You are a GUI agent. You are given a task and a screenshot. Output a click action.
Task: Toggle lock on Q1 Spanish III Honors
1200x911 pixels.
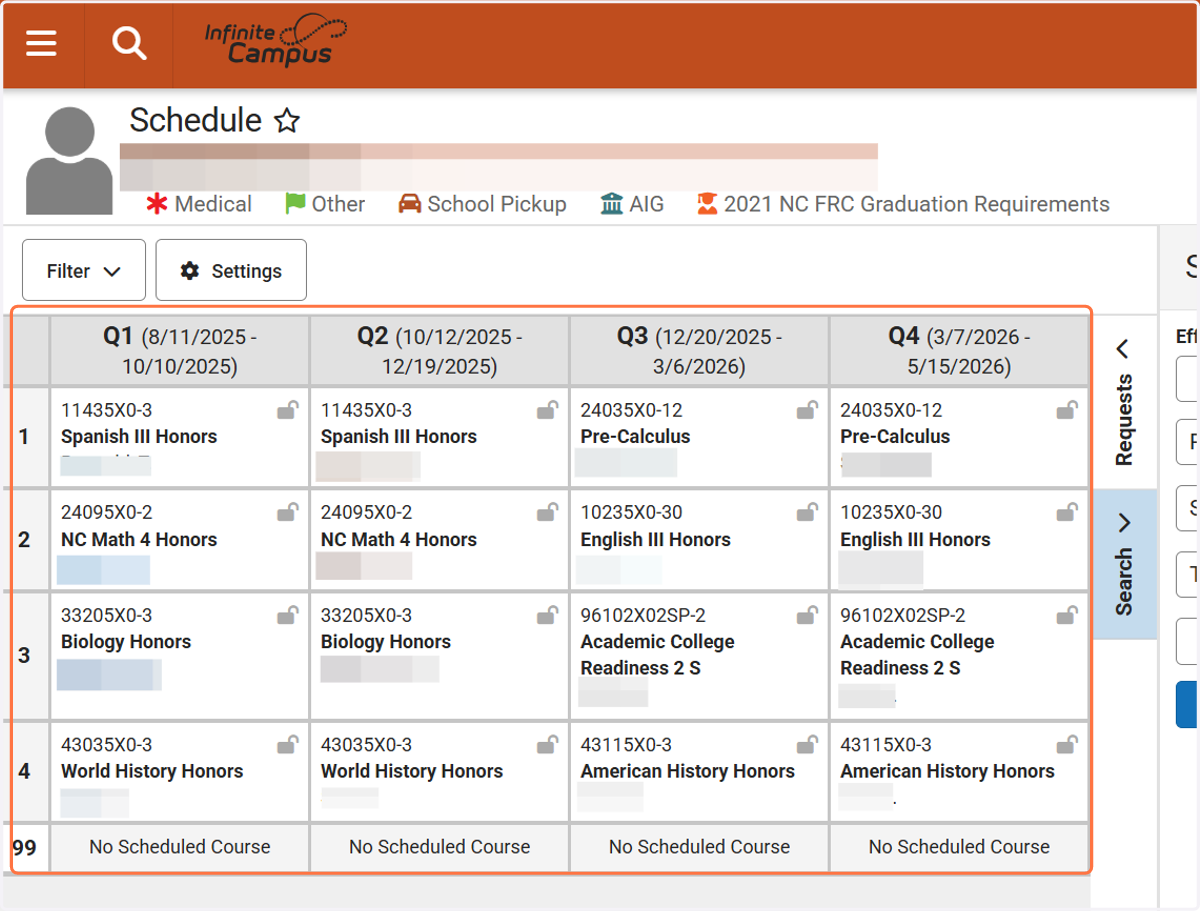click(288, 410)
